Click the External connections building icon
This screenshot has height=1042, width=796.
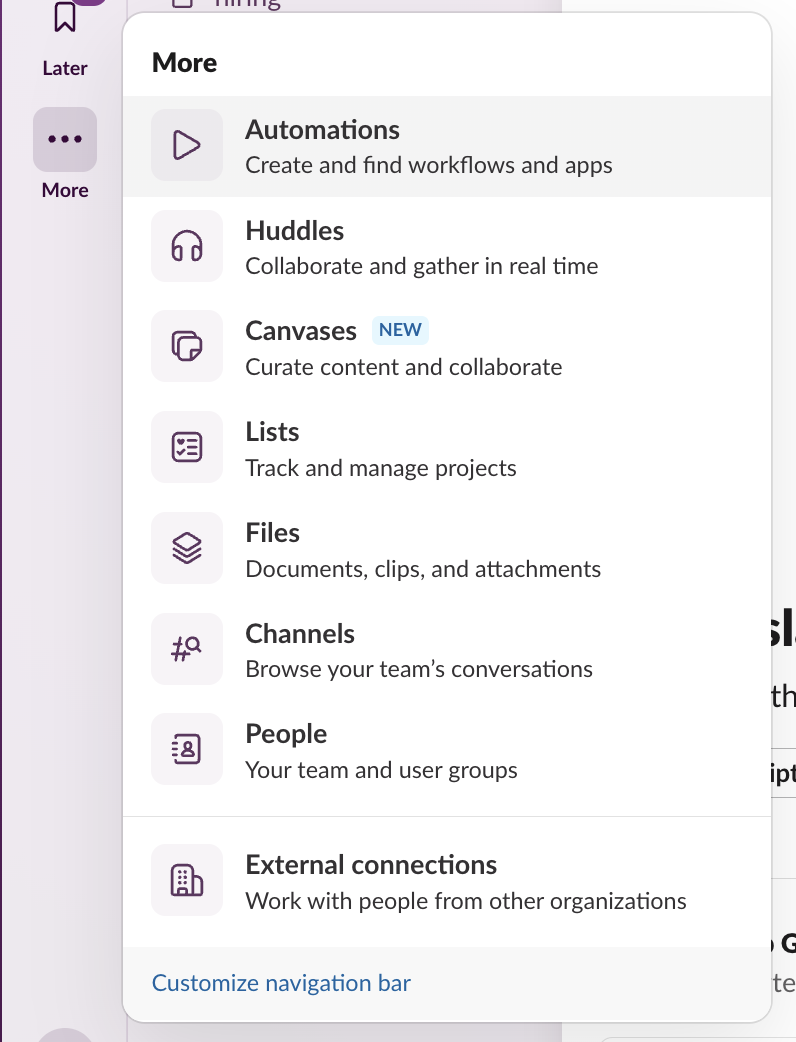[x=187, y=880]
